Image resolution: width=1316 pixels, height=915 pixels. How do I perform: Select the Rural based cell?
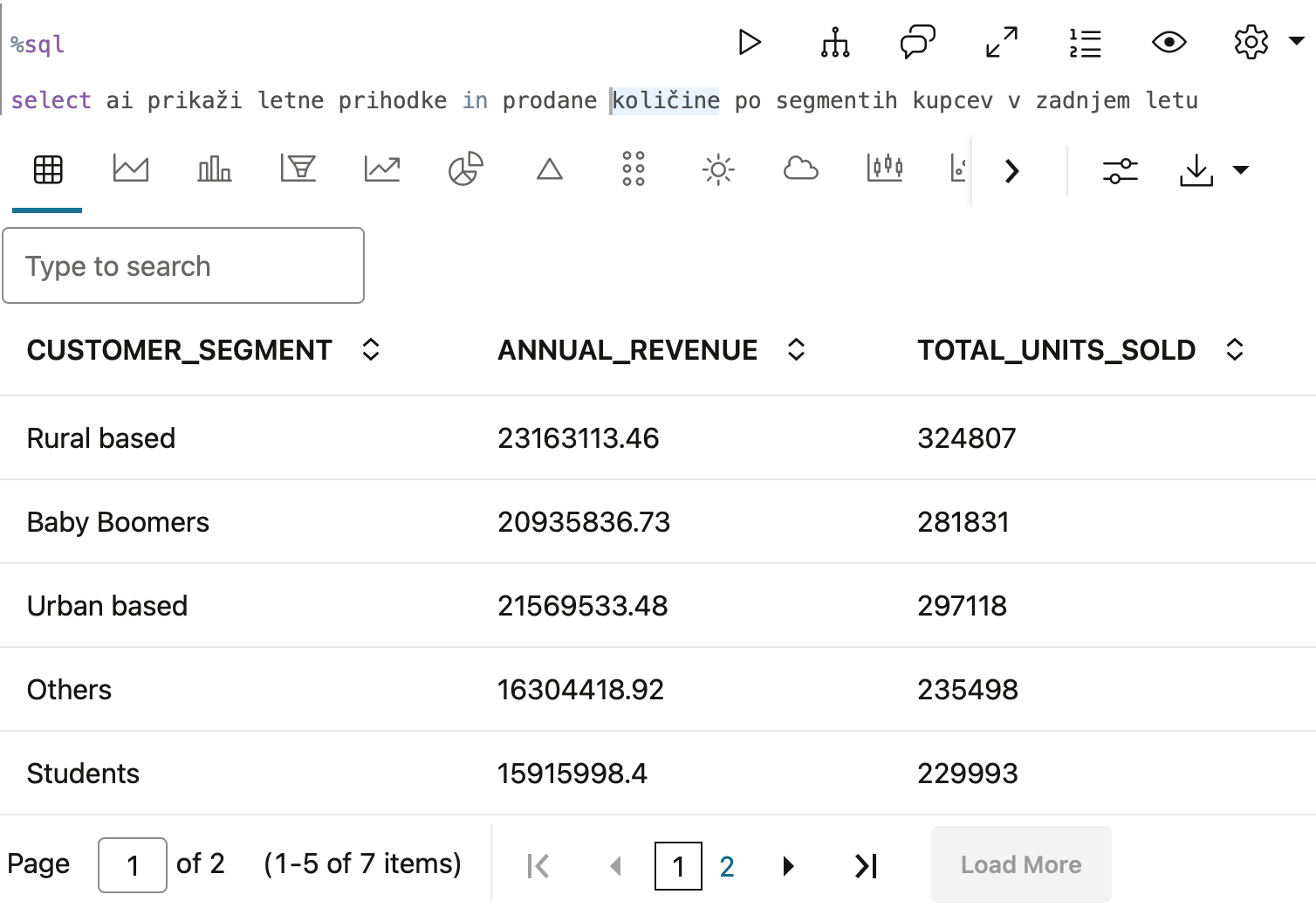[x=101, y=437]
